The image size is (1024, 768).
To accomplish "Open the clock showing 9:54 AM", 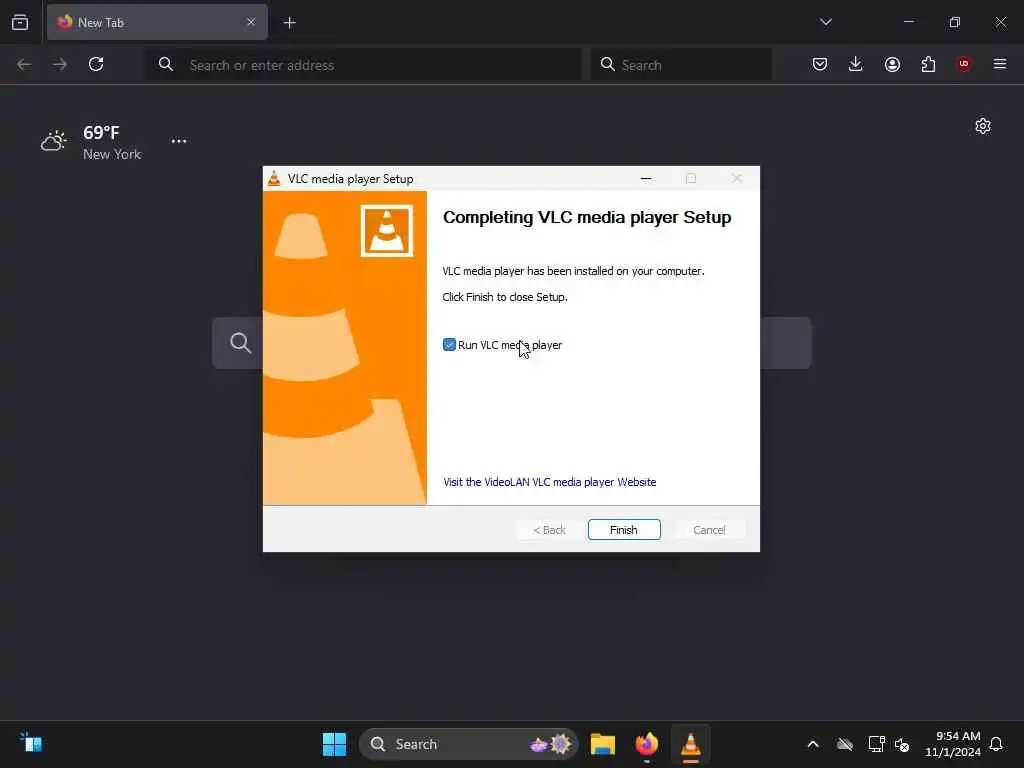I will click(953, 744).
